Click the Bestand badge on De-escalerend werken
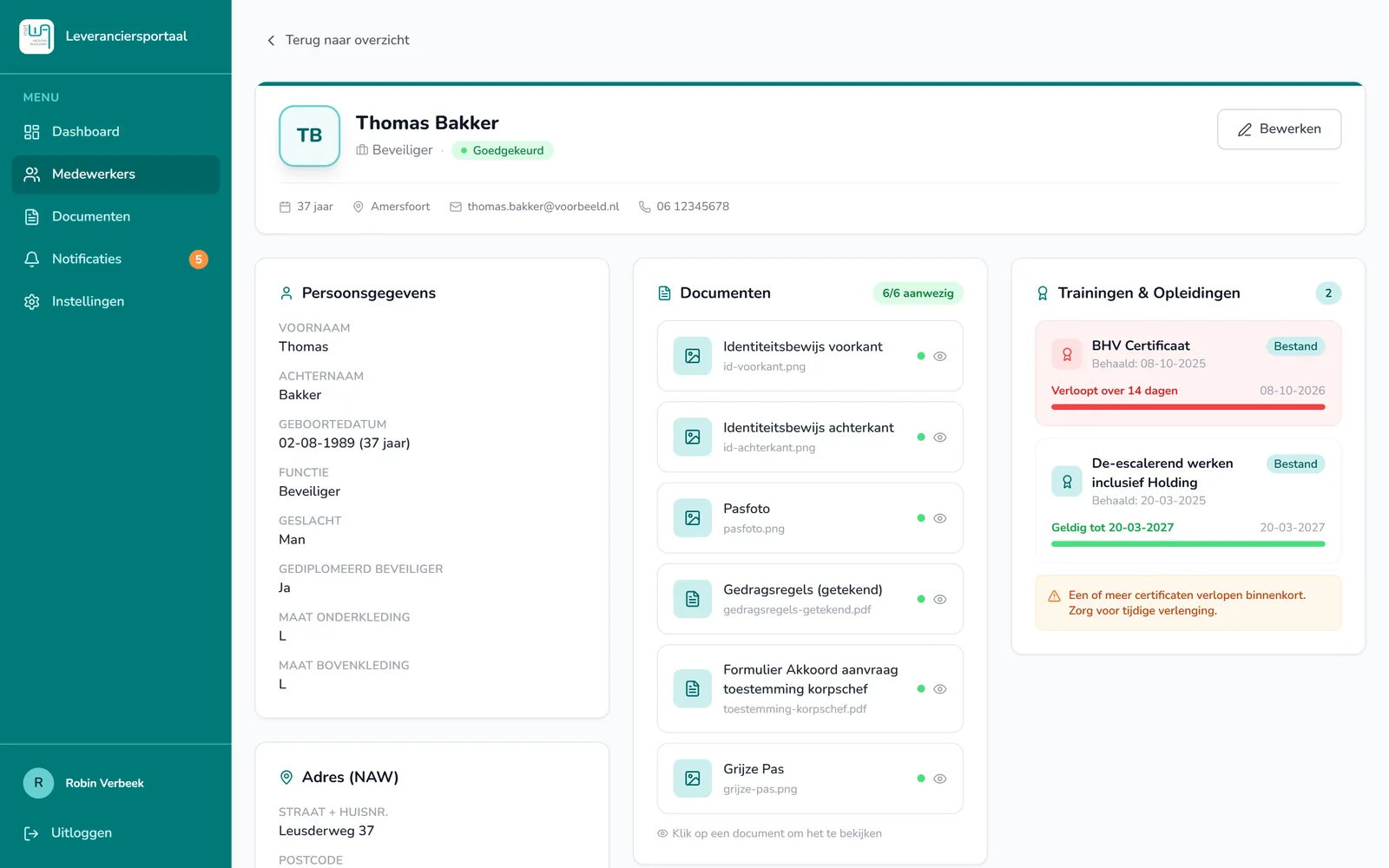Screen dimensions: 1389x868 (x=1295, y=464)
